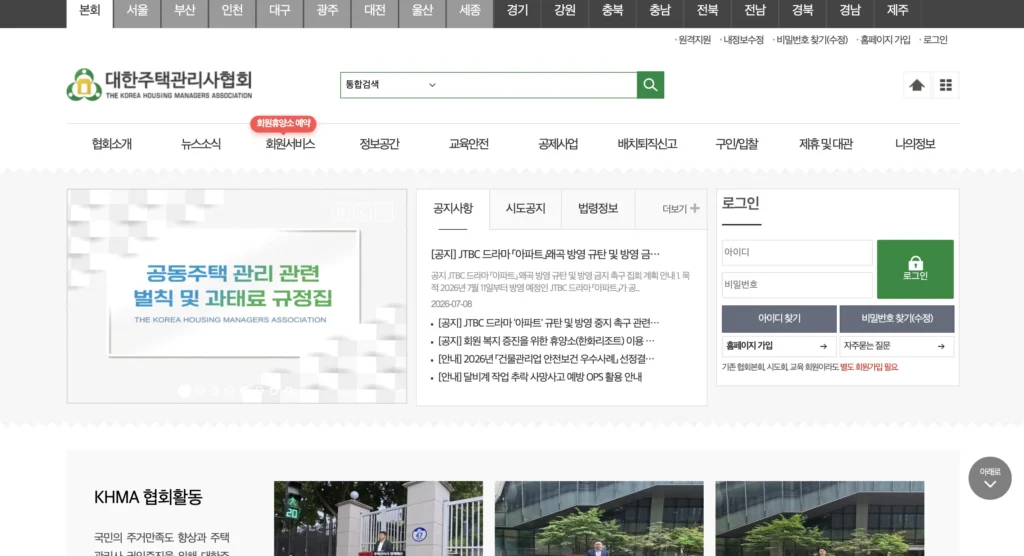
Task: Click the 내정보수정 top link
Action: (x=743, y=40)
